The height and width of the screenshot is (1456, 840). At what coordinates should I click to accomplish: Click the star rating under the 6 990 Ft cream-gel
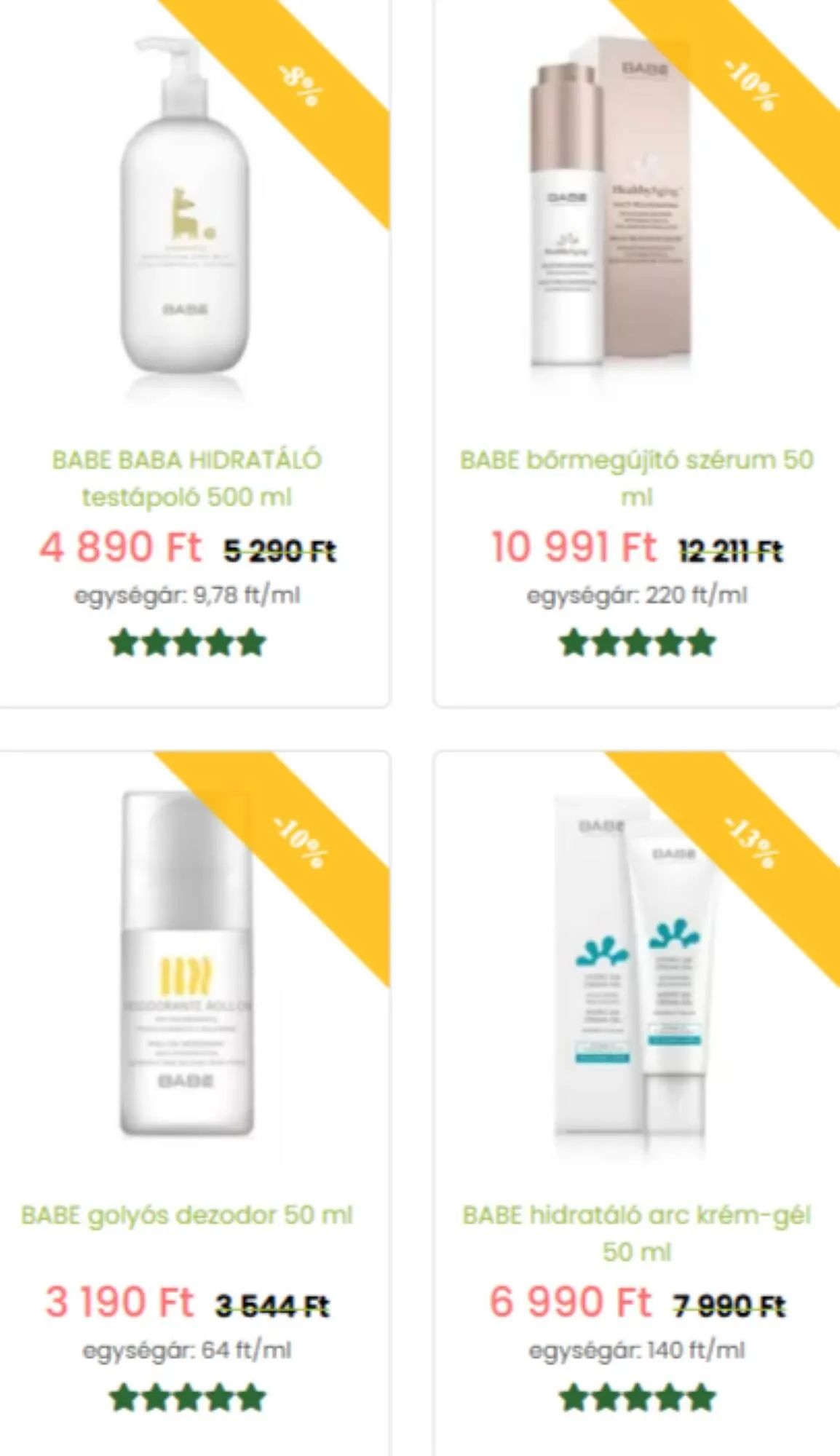tap(638, 1398)
